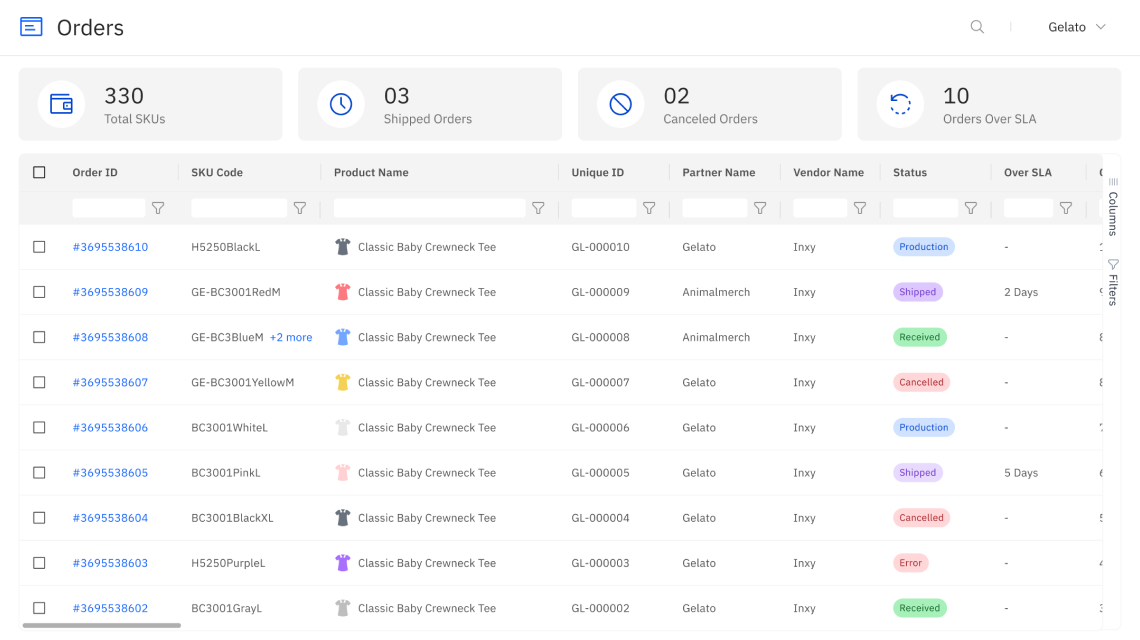1140x640 pixels.
Task: Toggle the select-all checkbox in header
Action: (x=39, y=172)
